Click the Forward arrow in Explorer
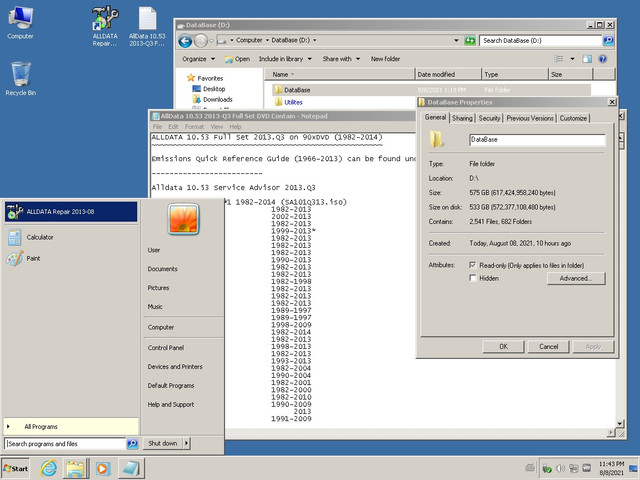Screen dimensions: 640x480 [x=200, y=41]
